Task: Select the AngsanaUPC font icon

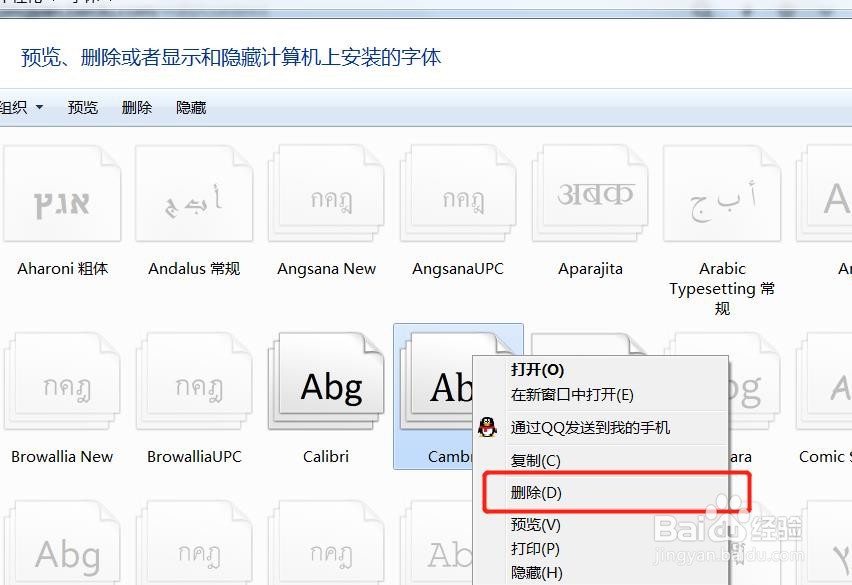Action: click(x=458, y=193)
